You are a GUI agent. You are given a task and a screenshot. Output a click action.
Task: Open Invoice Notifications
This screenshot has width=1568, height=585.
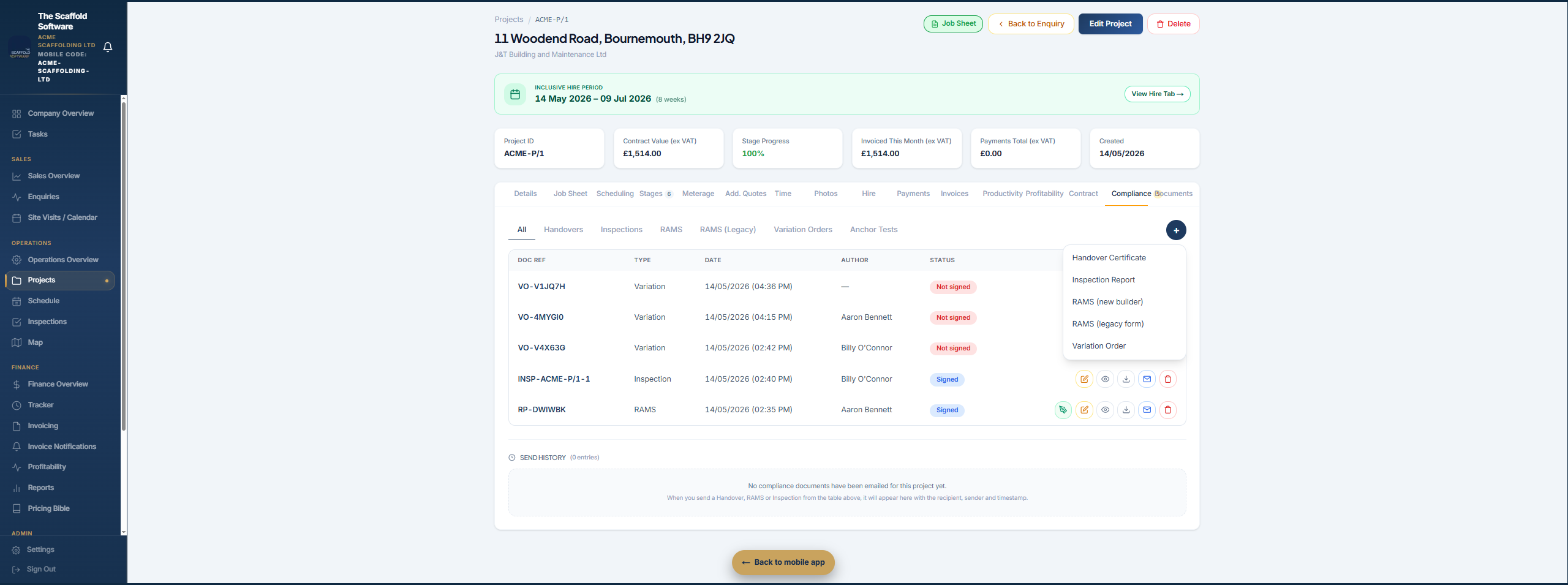coord(60,447)
